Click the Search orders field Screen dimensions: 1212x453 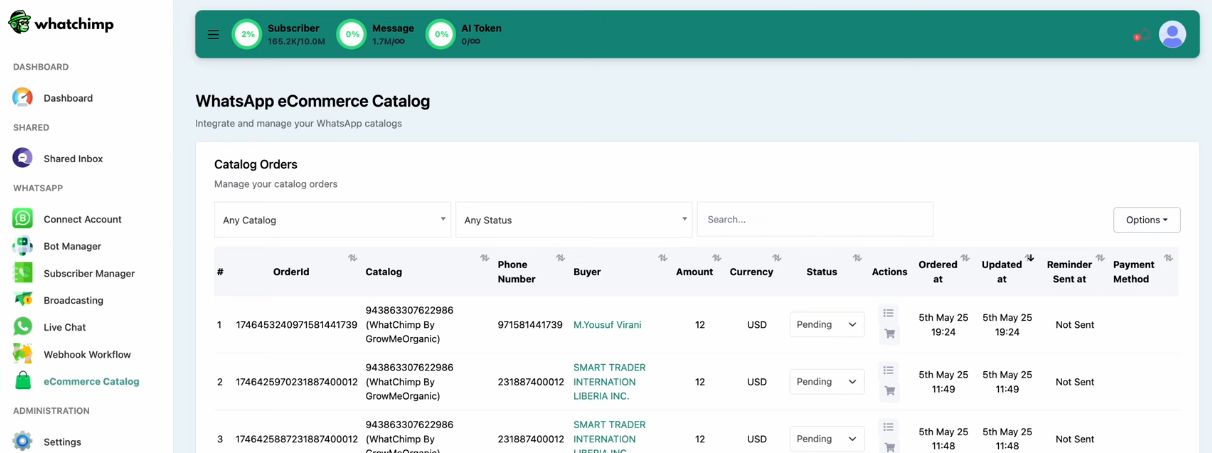pyautogui.click(x=815, y=220)
